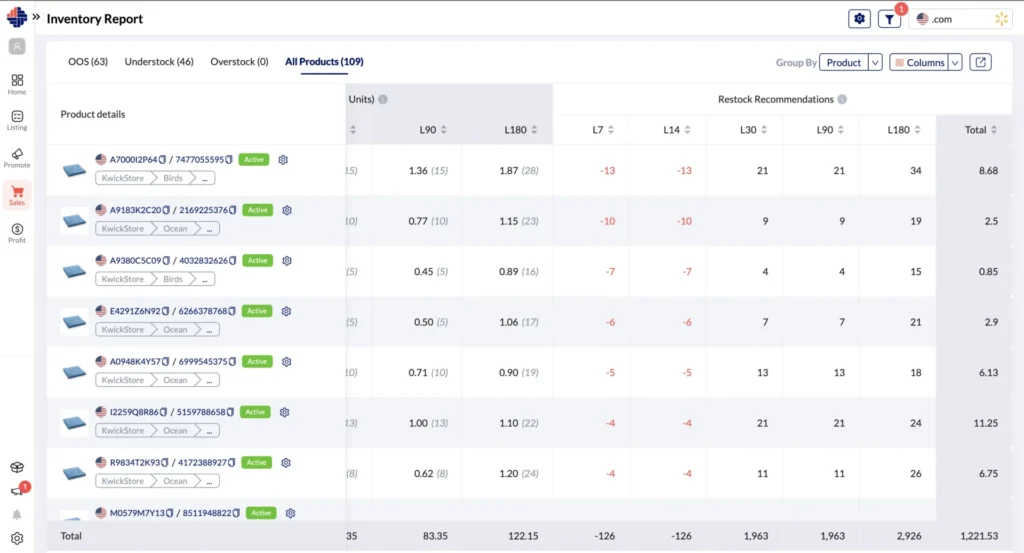
Task: Expand the ellipsis tag in A9183K2C20 row
Action: pos(209,229)
